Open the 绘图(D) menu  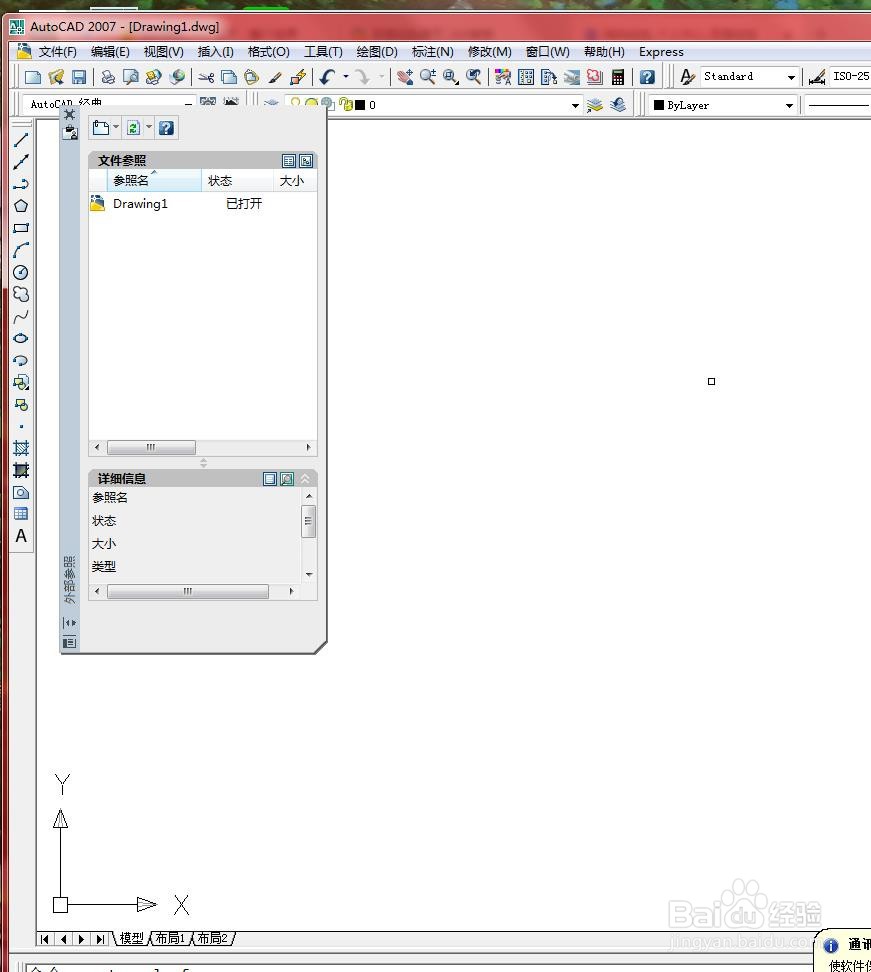tap(377, 52)
